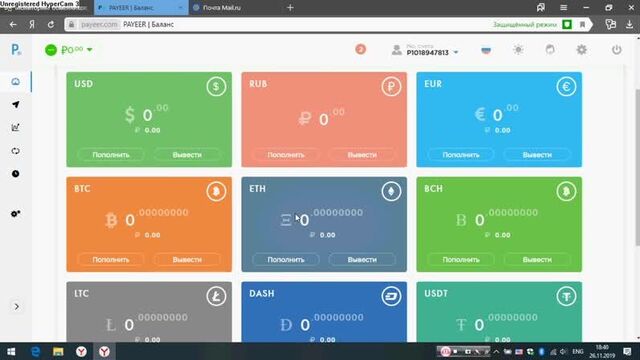This screenshot has height=360, width=640.
Task: Open the sidebar gear settings icon
Action: pos(16,213)
